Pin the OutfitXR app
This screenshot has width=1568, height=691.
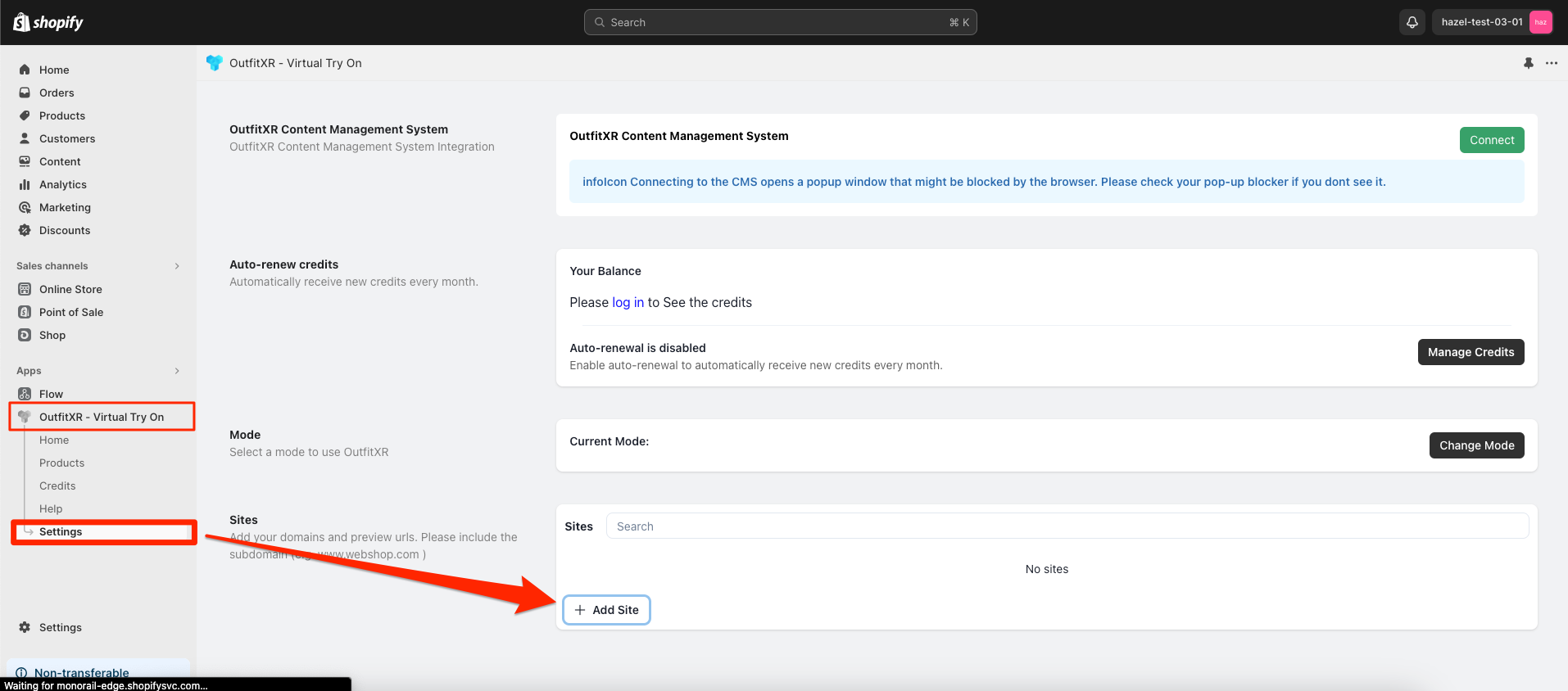tap(1528, 63)
